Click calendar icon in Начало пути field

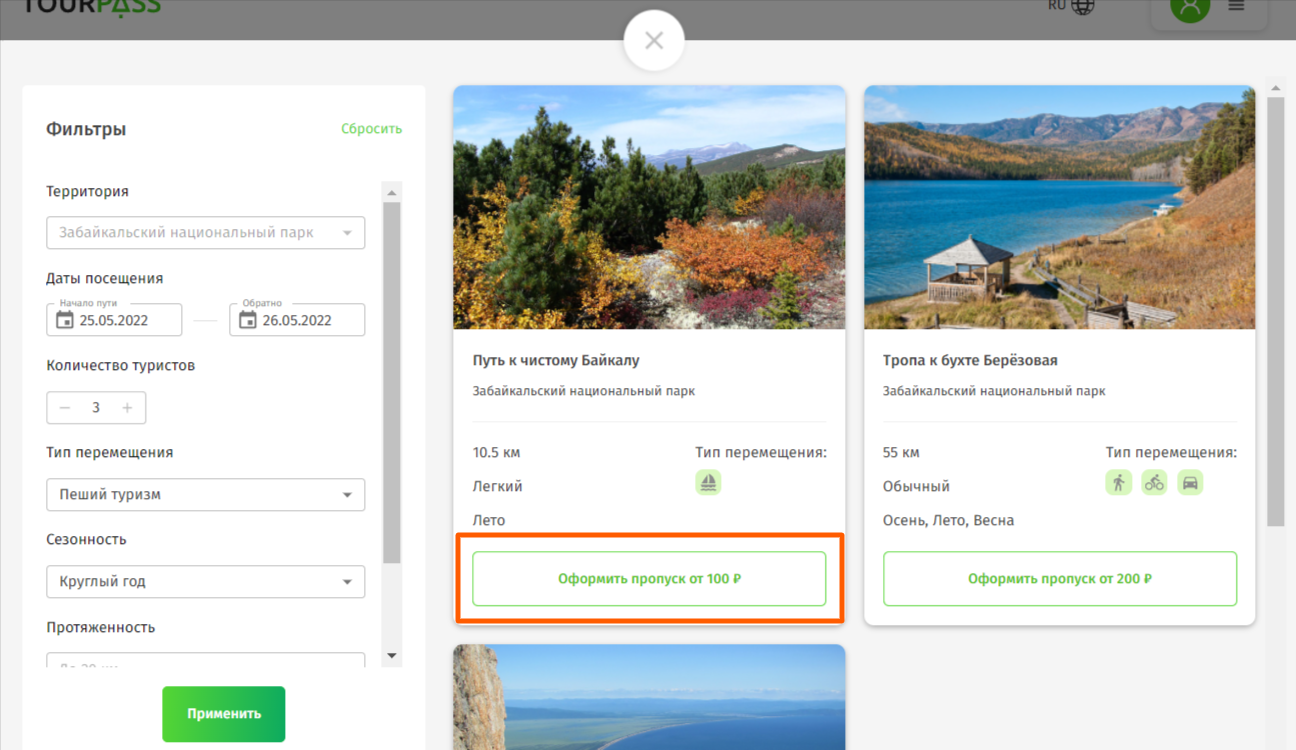click(65, 320)
